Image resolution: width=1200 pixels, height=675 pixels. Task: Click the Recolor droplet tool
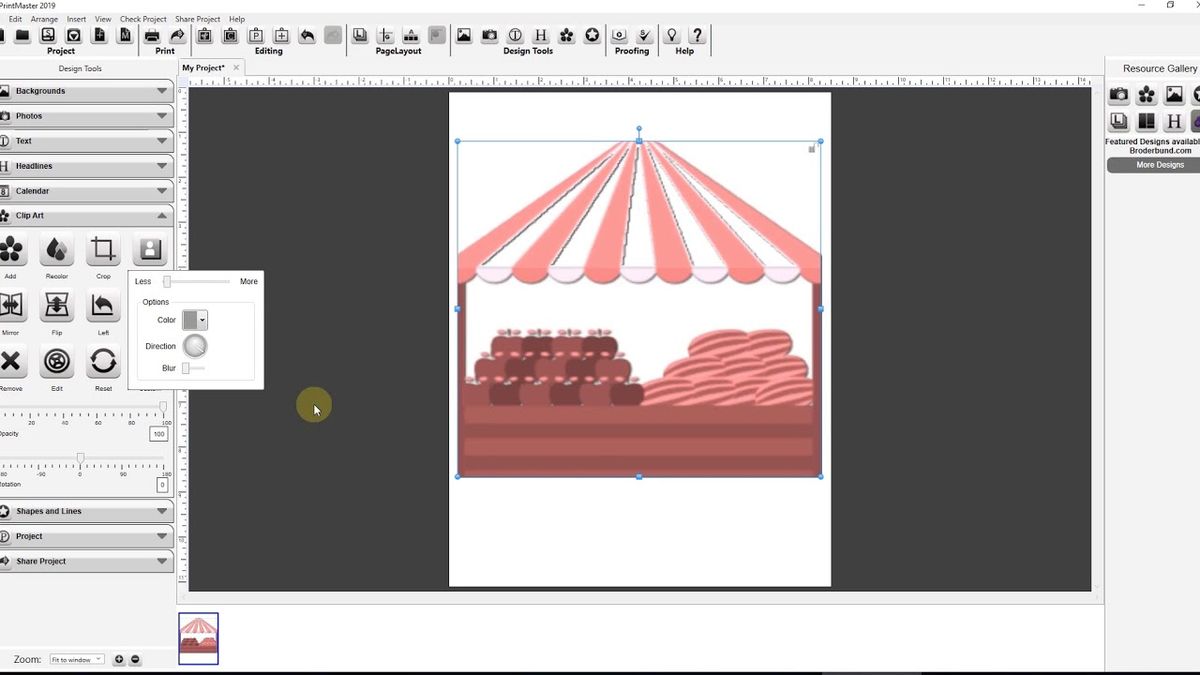click(x=57, y=249)
